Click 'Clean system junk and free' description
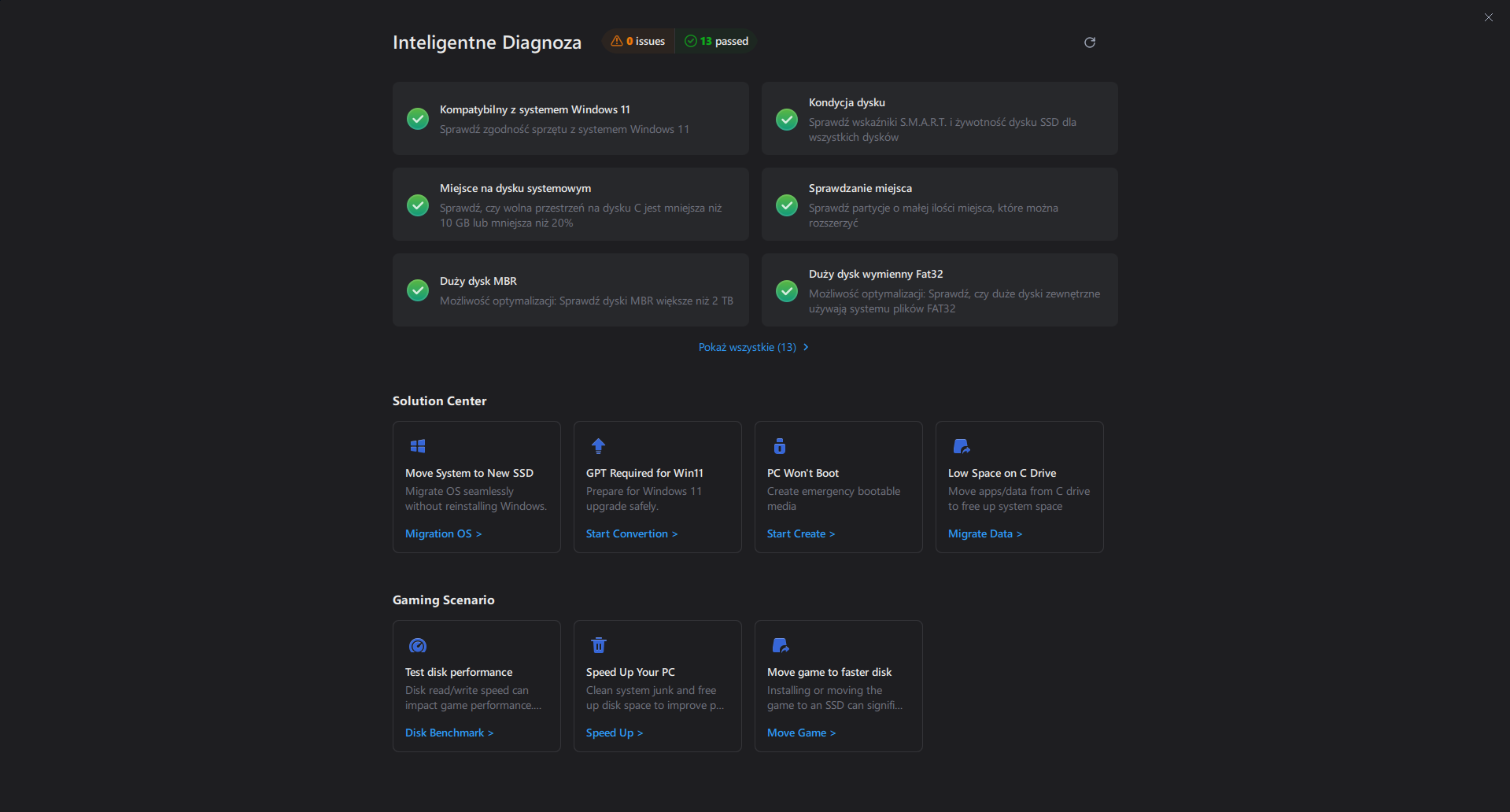Viewport: 1510px width, 812px height. (655, 698)
